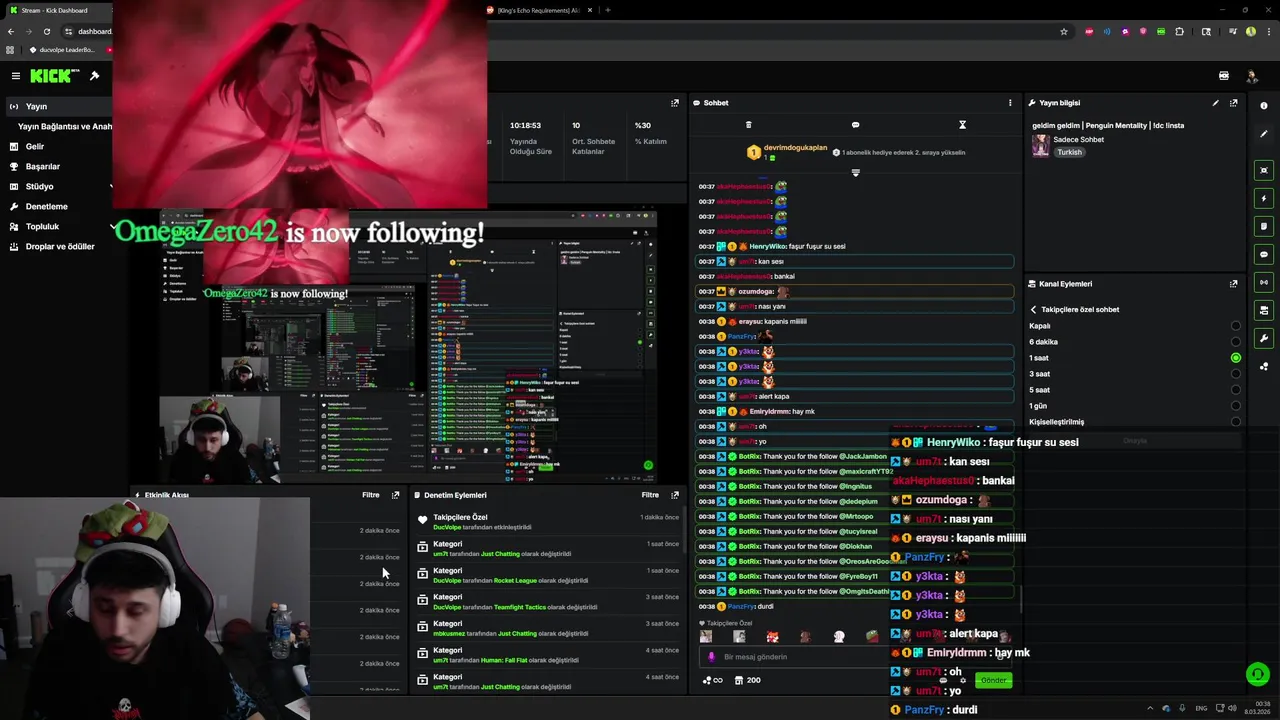This screenshot has width=1280, height=720.
Task: Open Filtre in Denetim Eylemleri panel
Action: click(x=650, y=495)
